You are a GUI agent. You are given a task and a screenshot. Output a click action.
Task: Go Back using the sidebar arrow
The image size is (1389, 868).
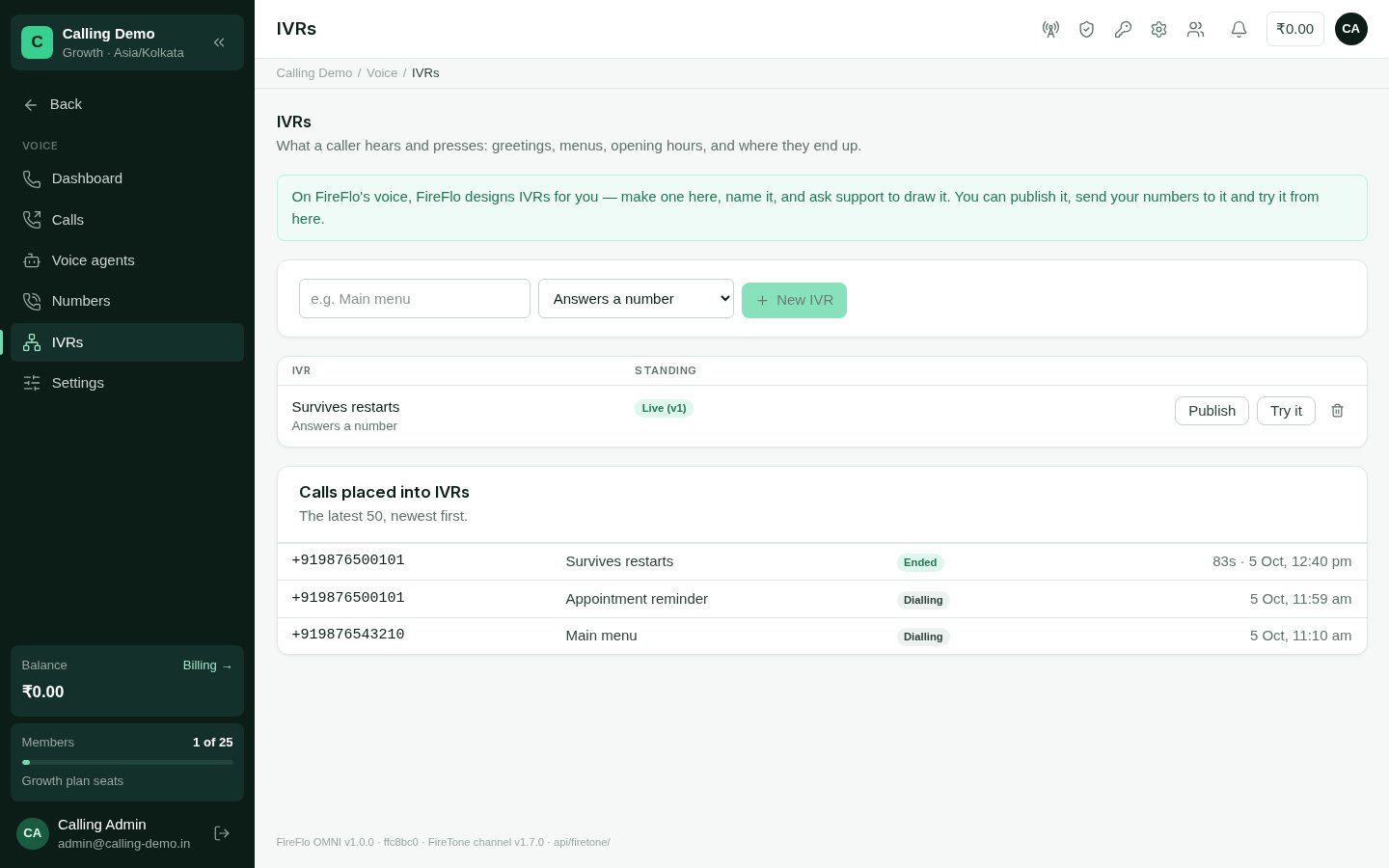pos(53,104)
